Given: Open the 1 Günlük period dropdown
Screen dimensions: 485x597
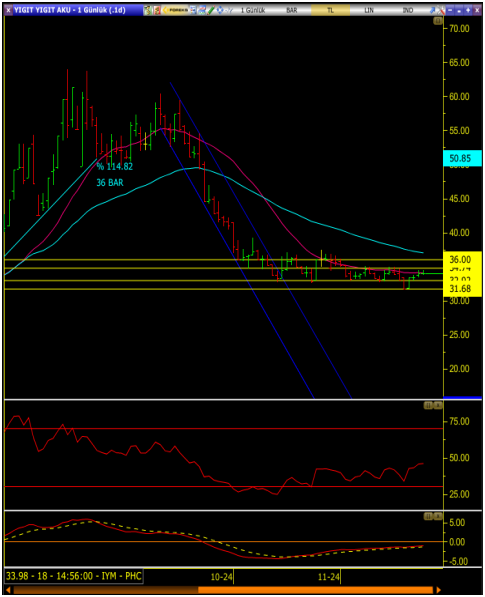Looking at the screenshot, I should pos(253,10).
